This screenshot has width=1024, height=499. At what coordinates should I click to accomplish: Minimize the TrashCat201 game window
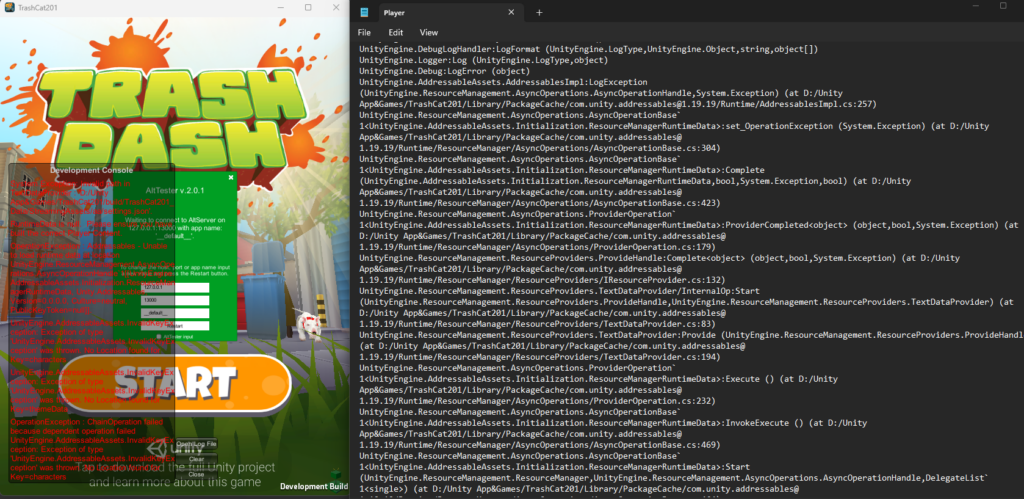coord(281,7)
